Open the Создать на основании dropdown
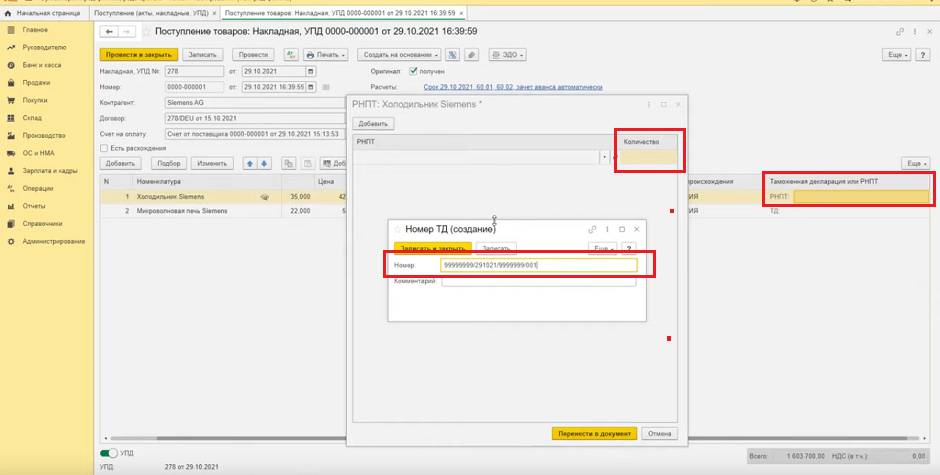 (396, 54)
